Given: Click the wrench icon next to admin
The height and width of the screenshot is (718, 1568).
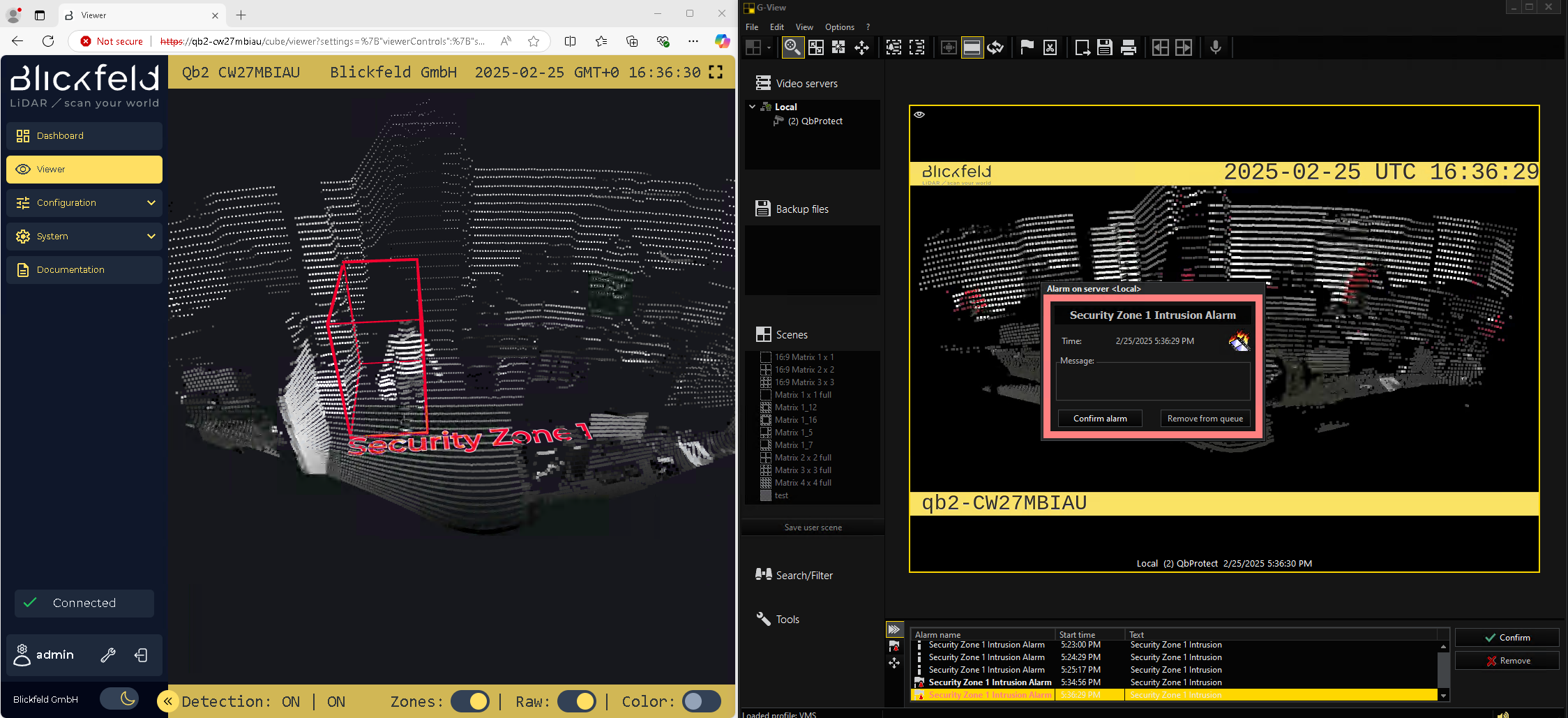Looking at the screenshot, I should tap(108, 655).
